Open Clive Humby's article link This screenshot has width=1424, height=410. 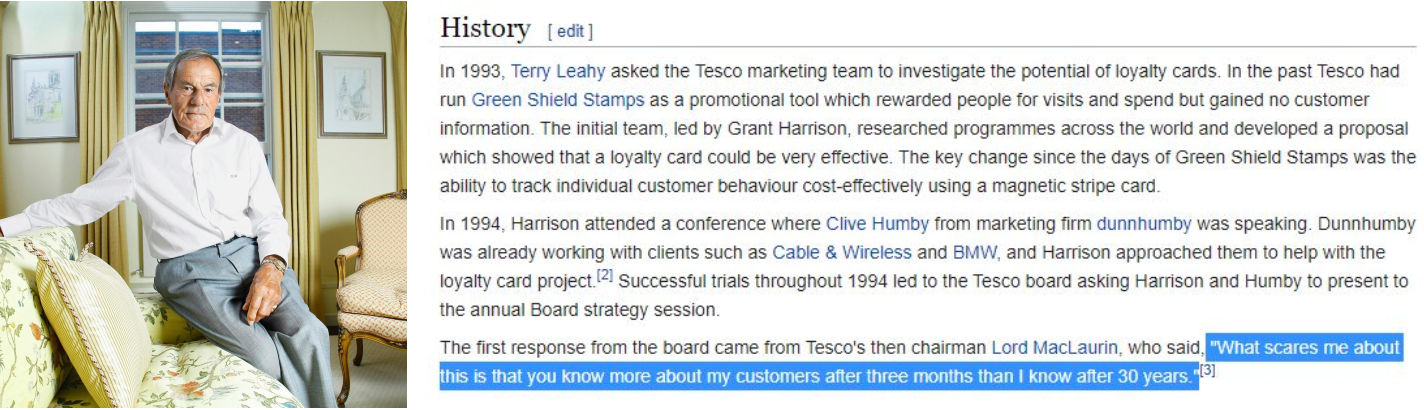877,224
